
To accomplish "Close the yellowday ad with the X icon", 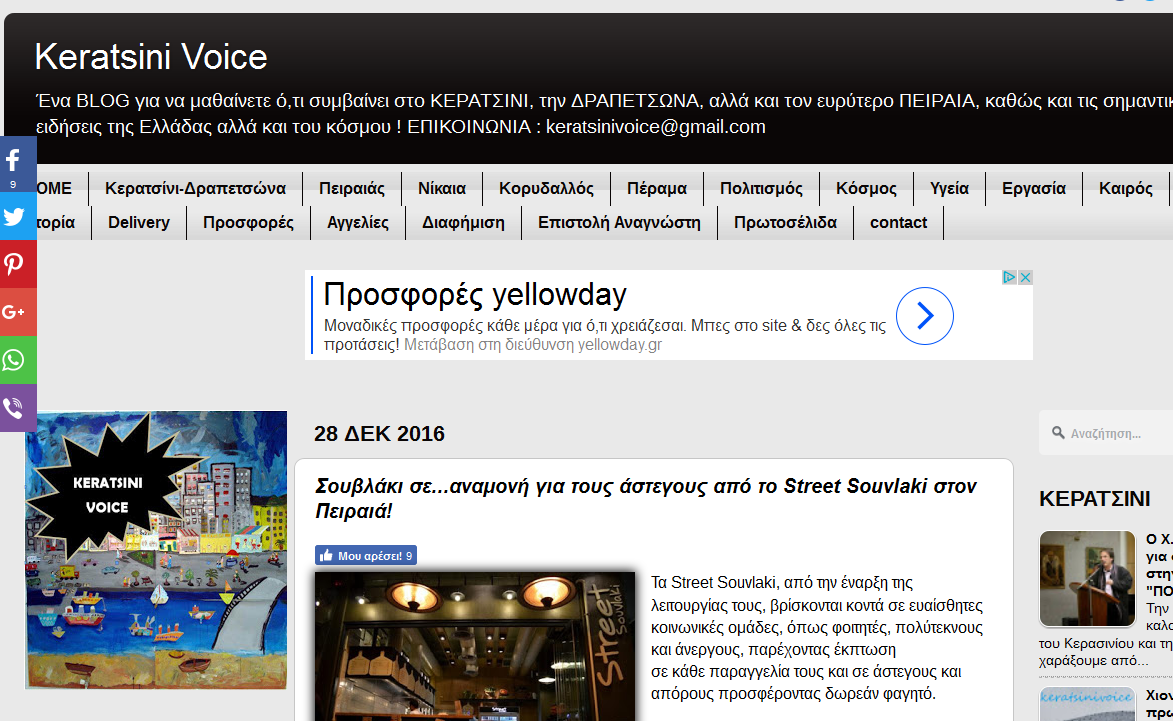I will [x=1026, y=277].
